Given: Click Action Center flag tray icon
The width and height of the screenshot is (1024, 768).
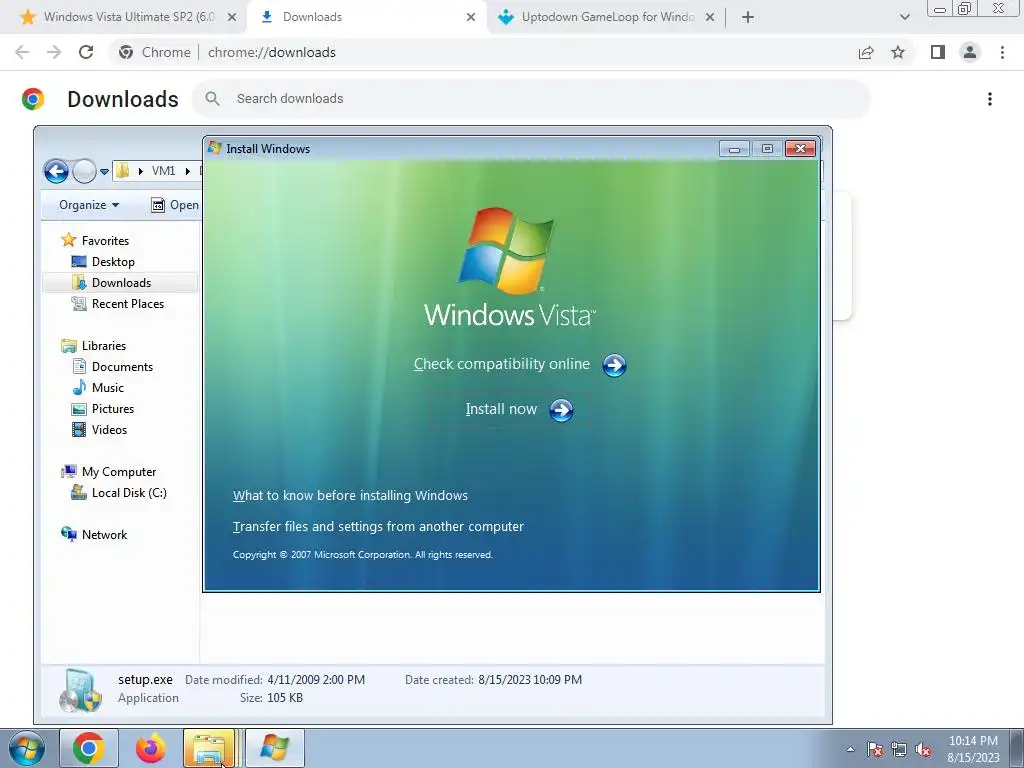Looking at the screenshot, I should pos(875,749).
